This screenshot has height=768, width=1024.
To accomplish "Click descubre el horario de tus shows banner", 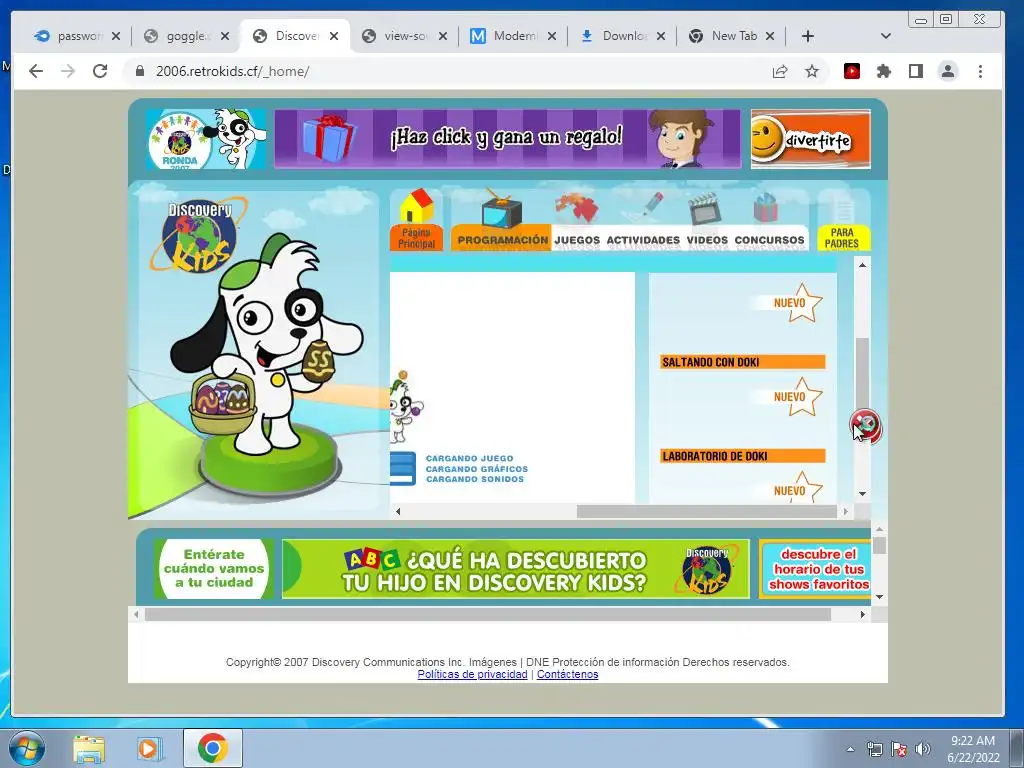I will point(815,569).
